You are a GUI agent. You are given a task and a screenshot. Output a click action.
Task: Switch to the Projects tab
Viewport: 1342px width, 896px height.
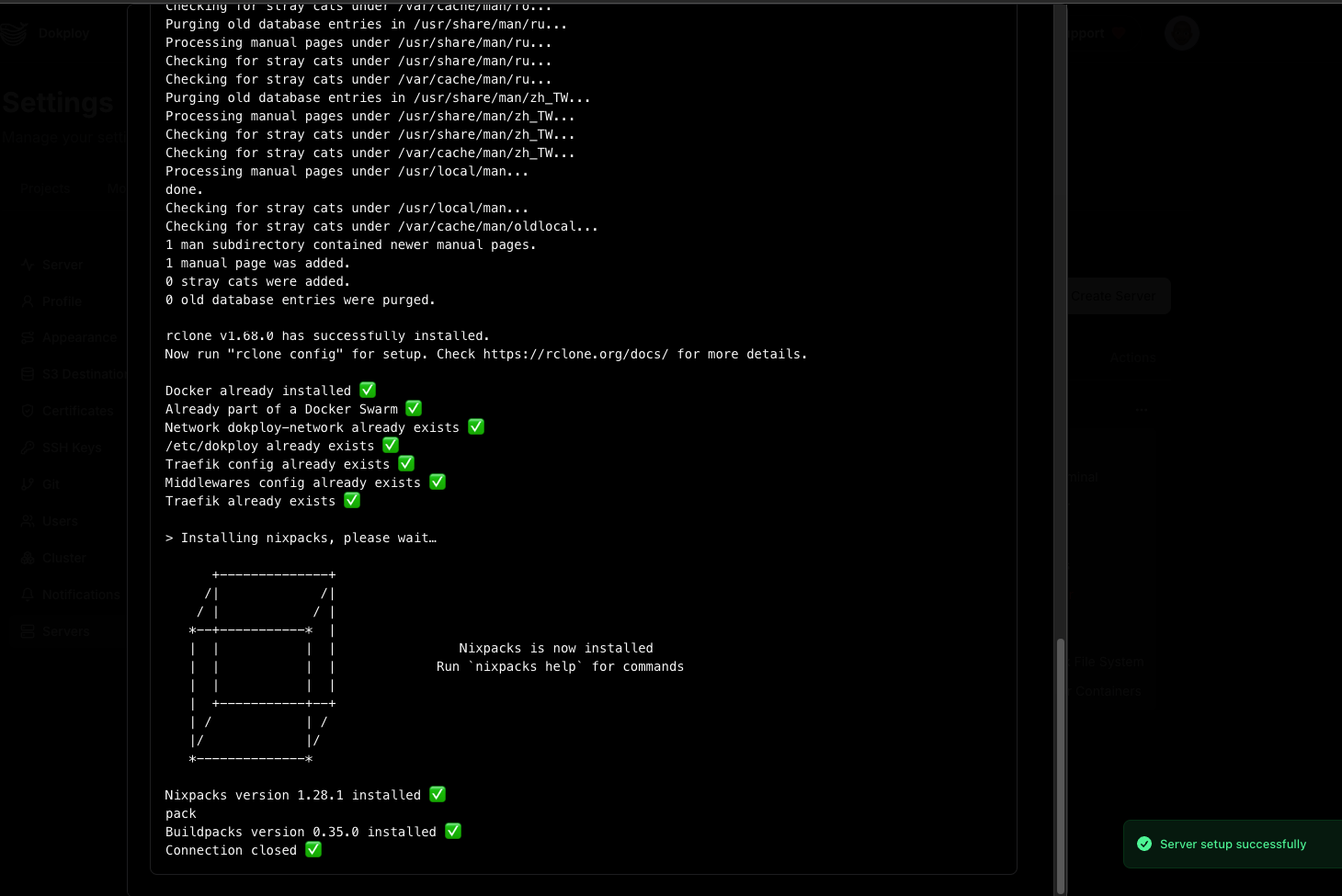coord(45,188)
